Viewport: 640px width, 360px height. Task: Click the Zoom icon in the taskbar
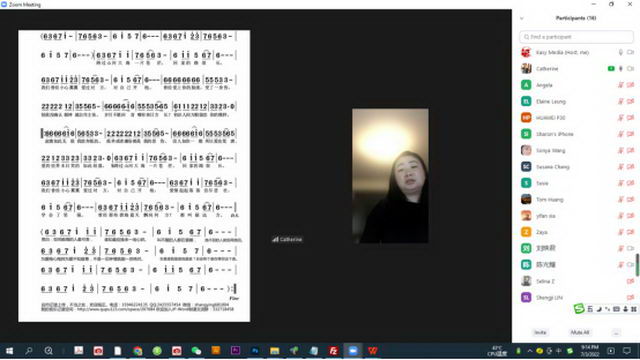353,351
